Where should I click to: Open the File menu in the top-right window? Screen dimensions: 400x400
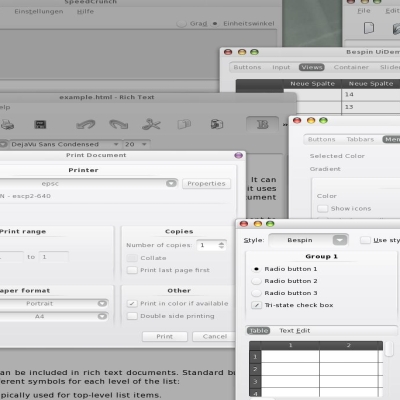(364, 11)
